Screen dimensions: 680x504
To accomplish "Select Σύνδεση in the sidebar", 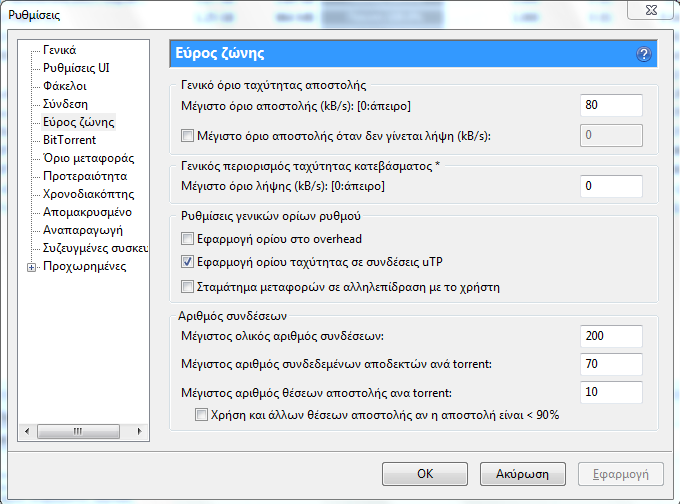I will coord(65,104).
